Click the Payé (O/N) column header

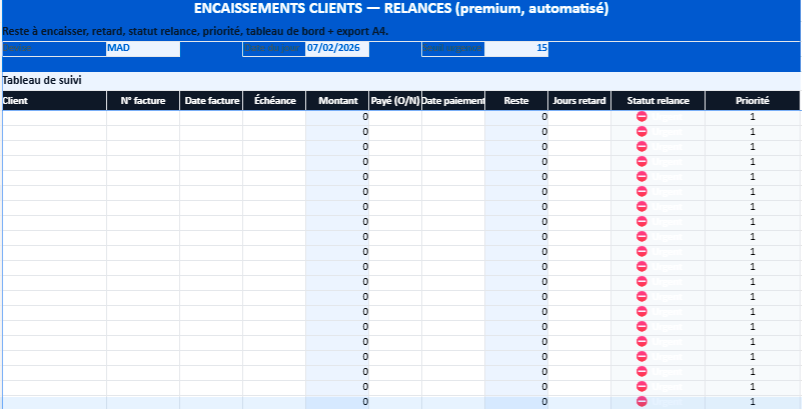click(395, 101)
